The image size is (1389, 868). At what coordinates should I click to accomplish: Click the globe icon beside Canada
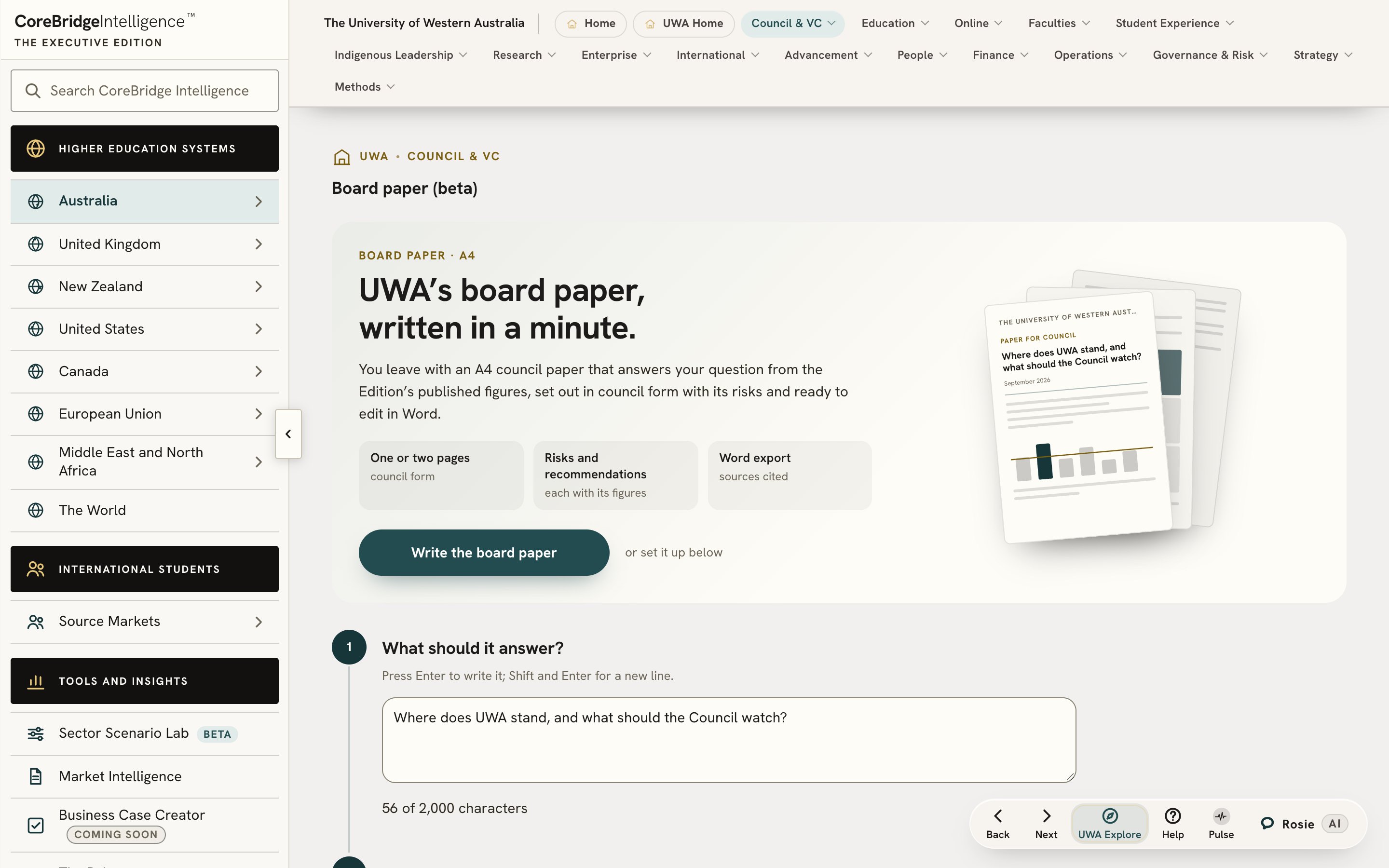(x=36, y=371)
